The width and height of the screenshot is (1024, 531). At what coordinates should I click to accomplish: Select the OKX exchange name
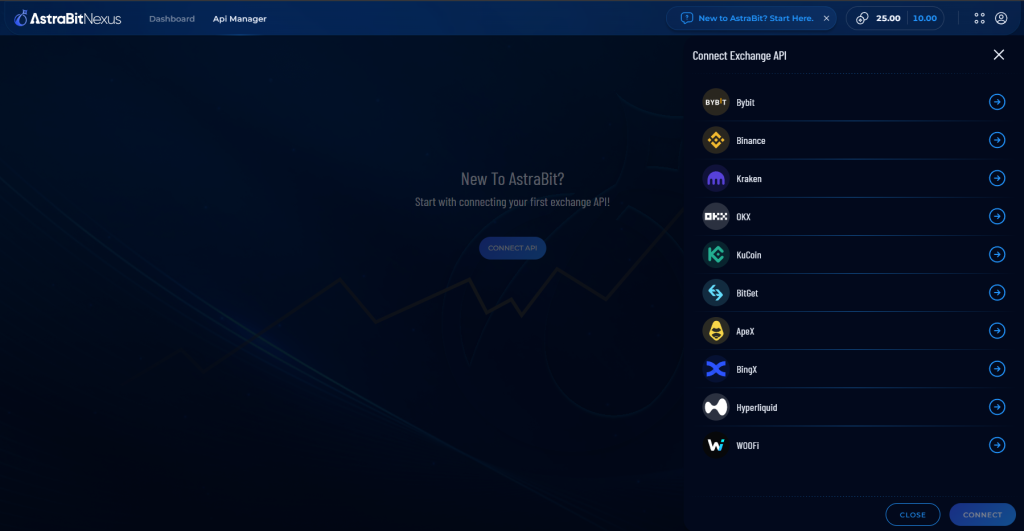click(x=743, y=217)
